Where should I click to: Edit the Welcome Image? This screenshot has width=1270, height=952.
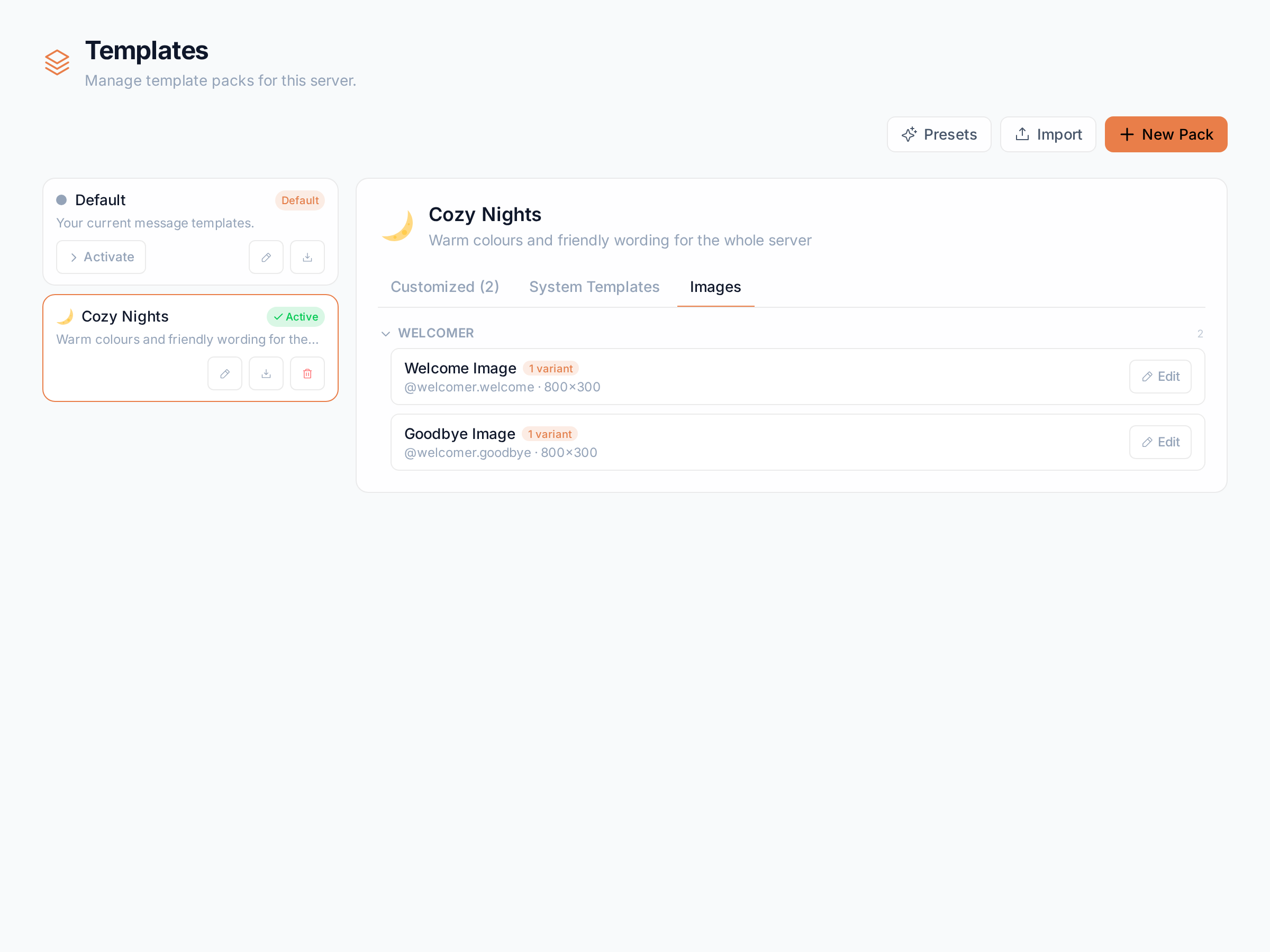[1160, 377]
